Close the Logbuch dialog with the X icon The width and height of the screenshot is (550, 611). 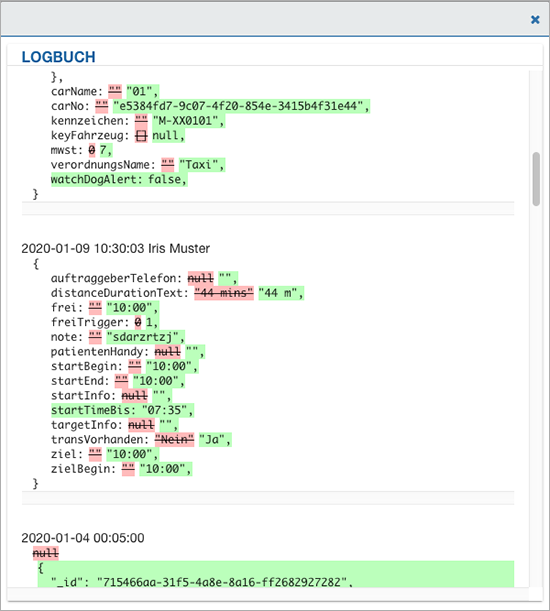click(x=535, y=19)
